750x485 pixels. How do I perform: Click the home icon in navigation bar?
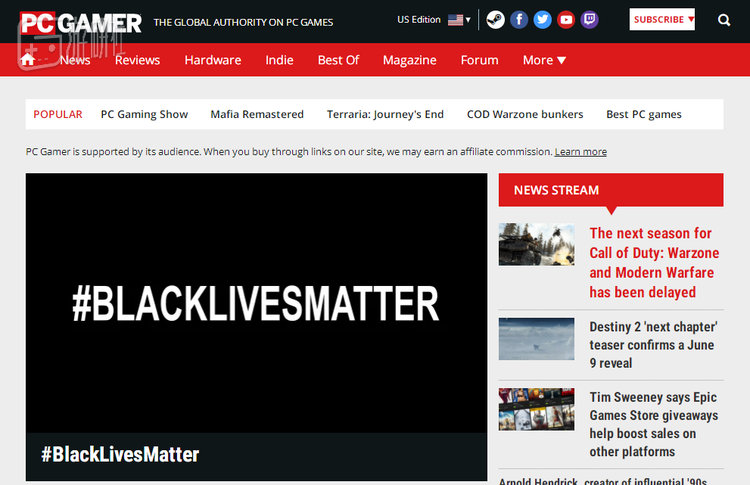(x=28, y=60)
